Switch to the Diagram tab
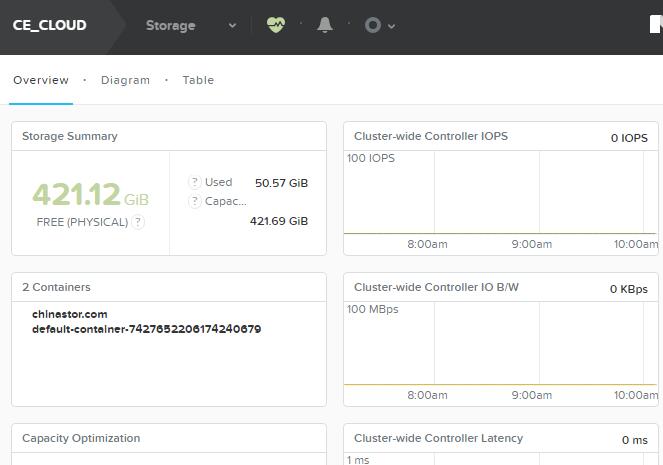The image size is (663, 465). 125,80
